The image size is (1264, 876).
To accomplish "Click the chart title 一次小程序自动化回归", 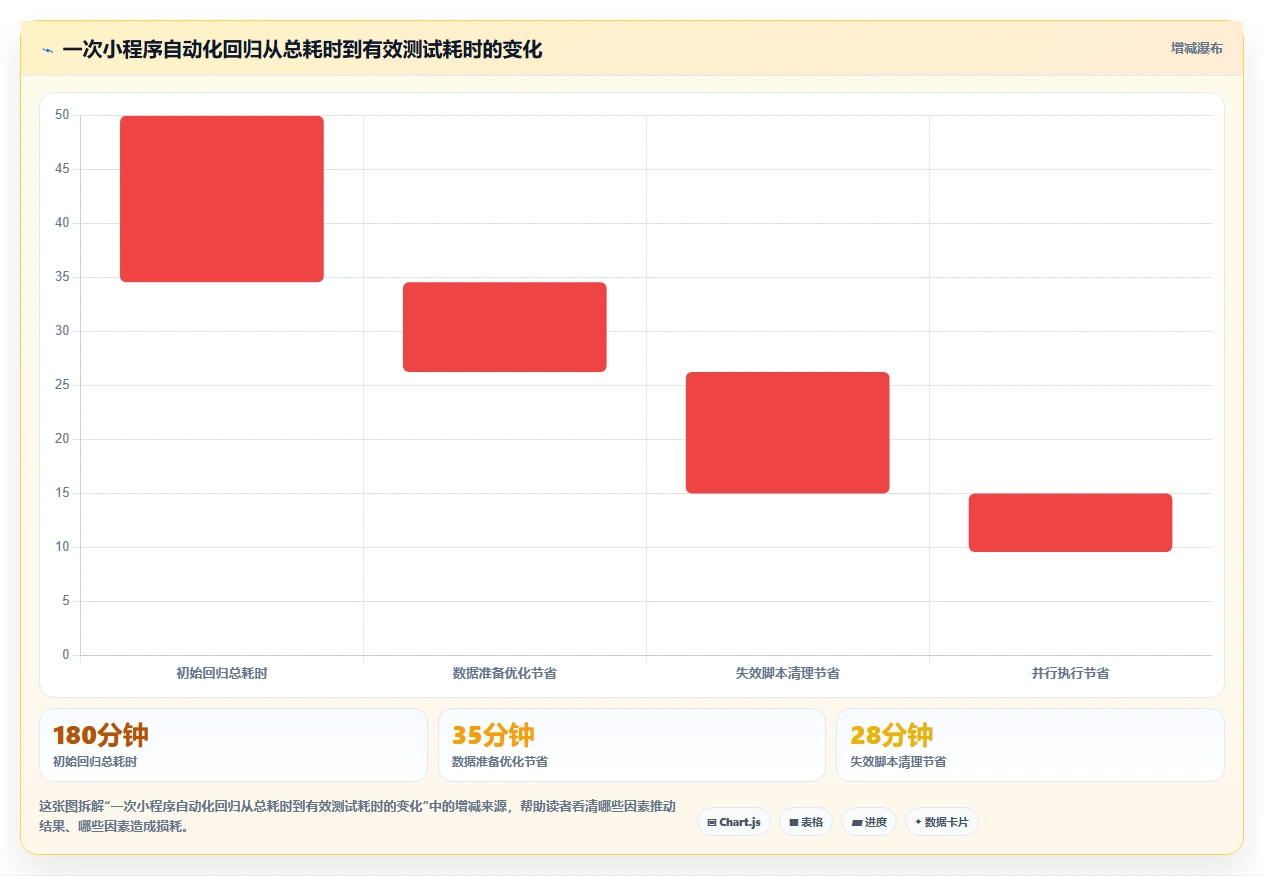I will click(x=302, y=49).
